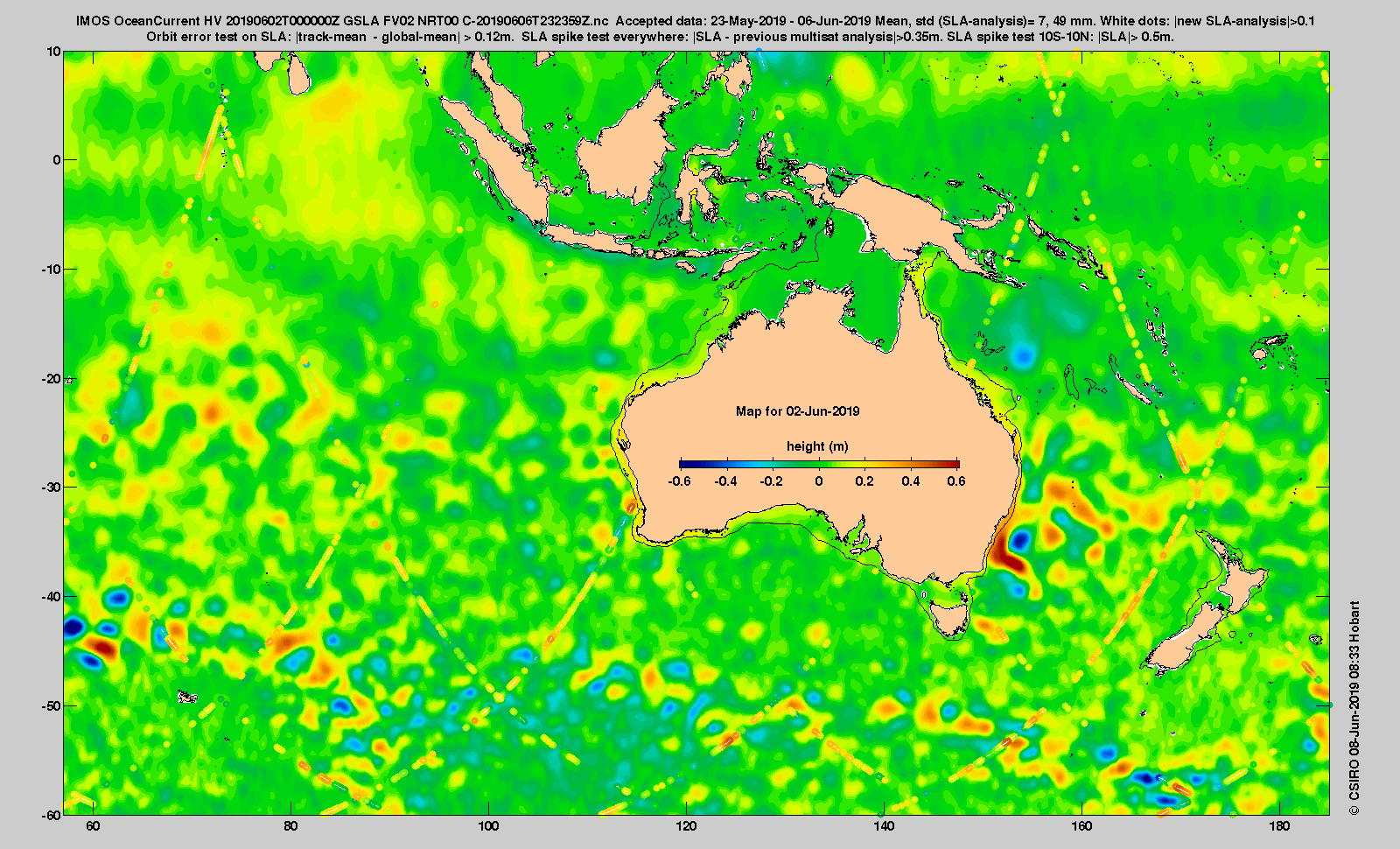Select the positive '0.2' colorbar tick label

[x=864, y=481]
